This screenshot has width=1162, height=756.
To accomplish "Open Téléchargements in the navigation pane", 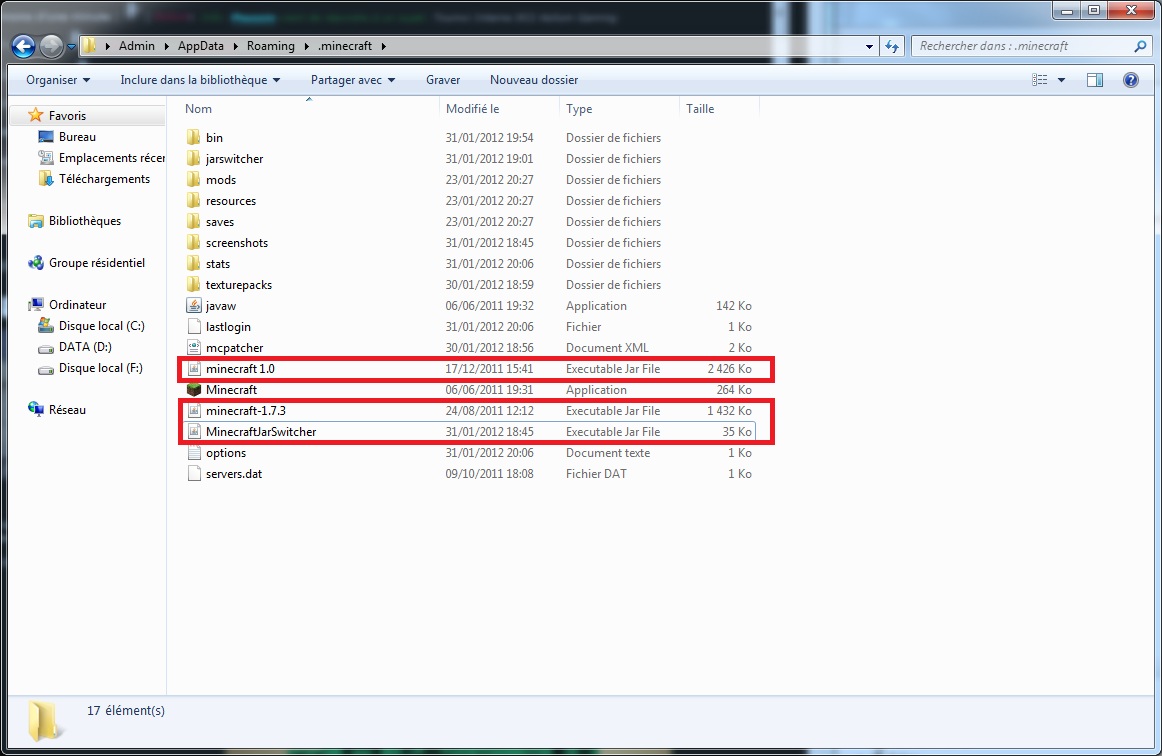I will click(x=104, y=179).
